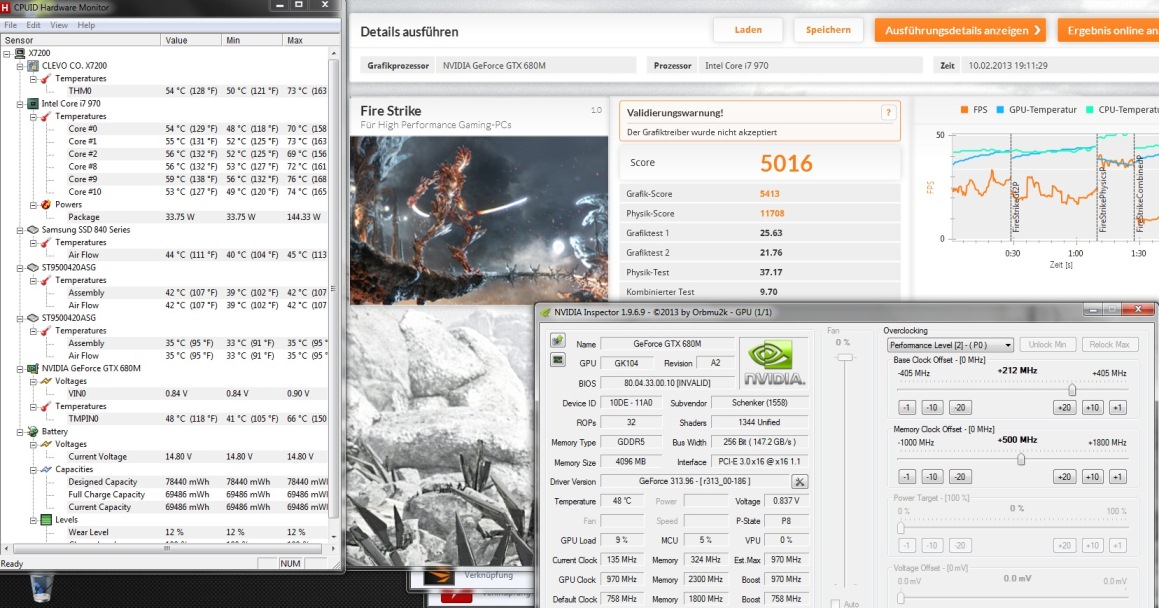Click the Fire Strike benchmark artwork thumbnail
This screenshot has width=1159, height=608.
(479, 220)
